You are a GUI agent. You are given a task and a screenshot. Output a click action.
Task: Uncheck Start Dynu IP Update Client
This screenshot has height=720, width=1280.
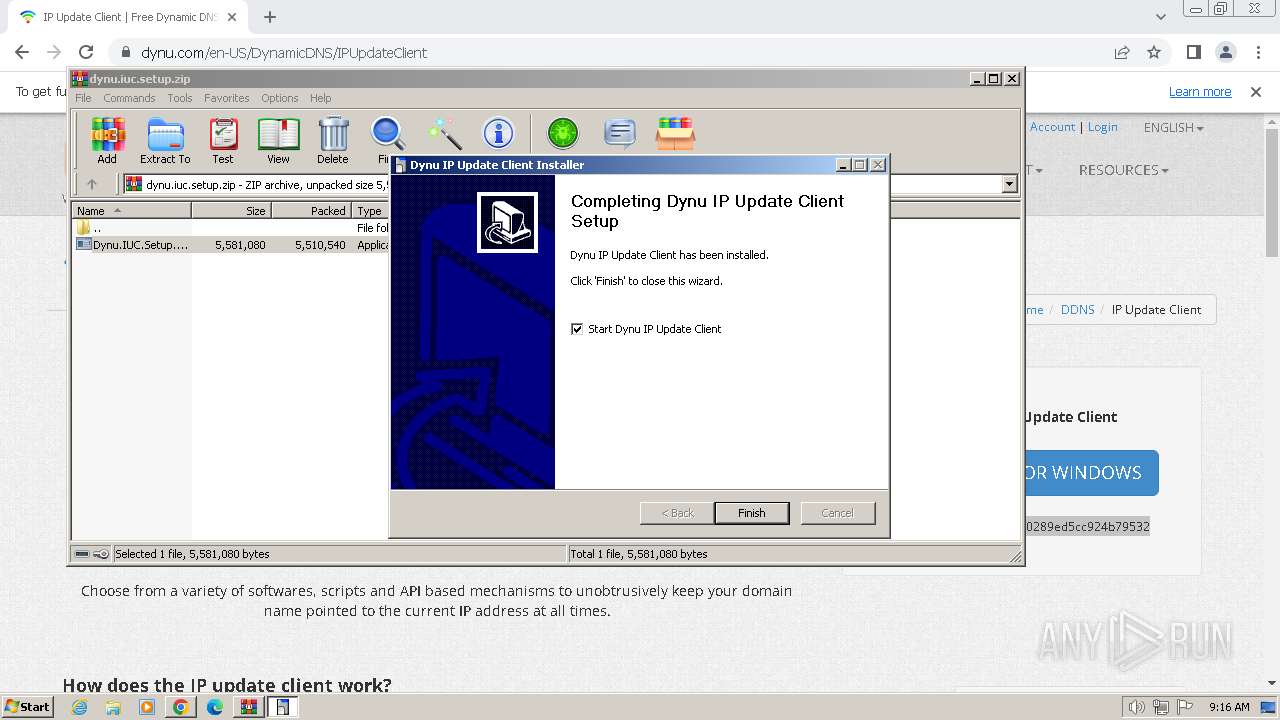[x=577, y=329]
